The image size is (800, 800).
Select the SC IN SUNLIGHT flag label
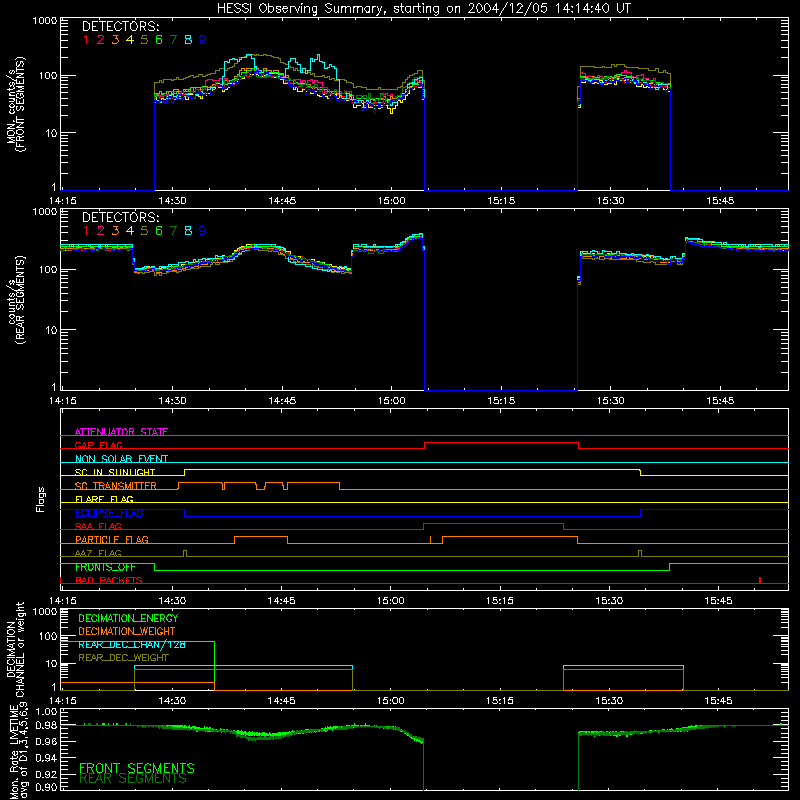click(115, 472)
